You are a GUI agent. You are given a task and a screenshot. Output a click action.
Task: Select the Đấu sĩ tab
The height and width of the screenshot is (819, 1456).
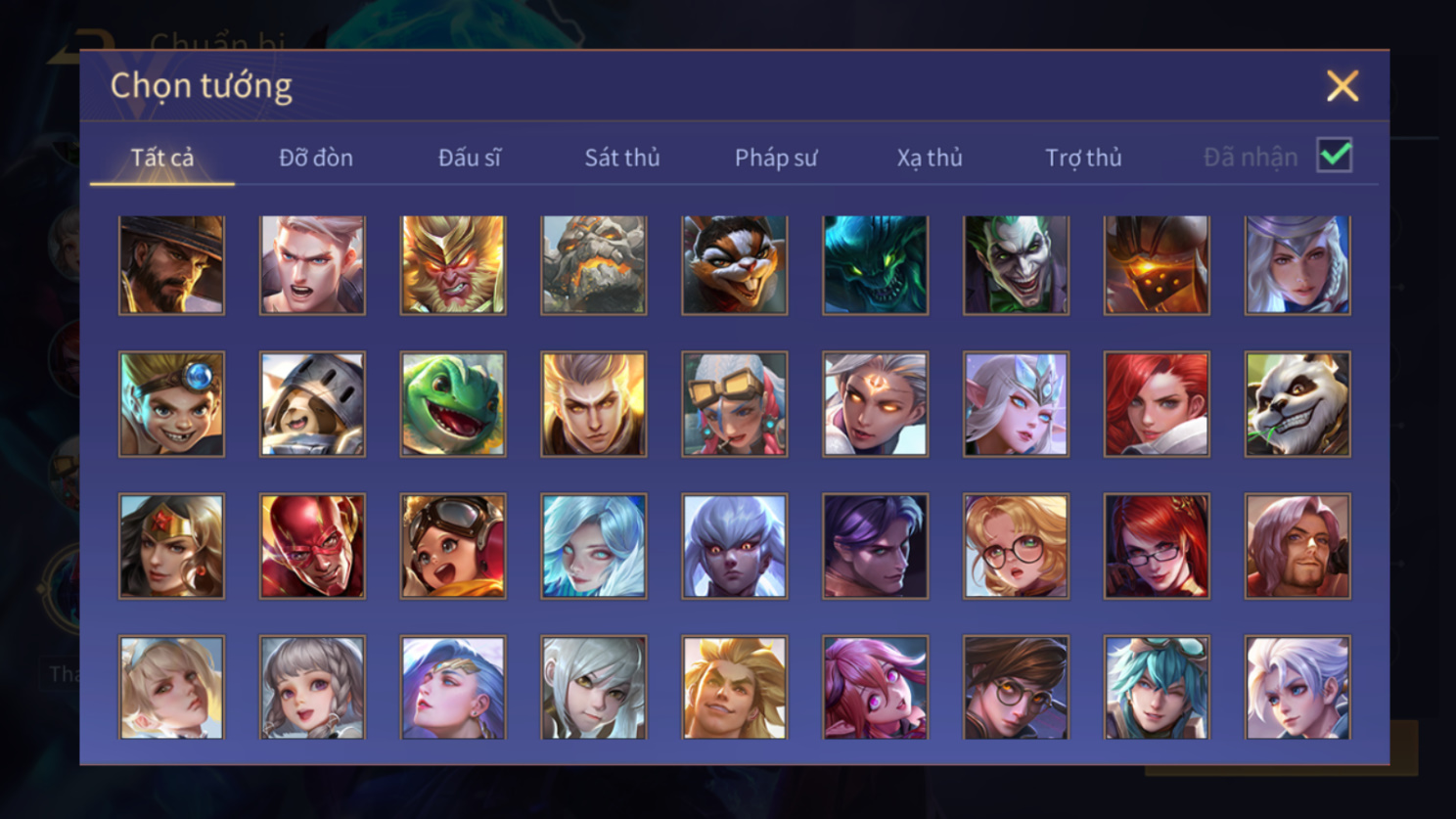470,158
